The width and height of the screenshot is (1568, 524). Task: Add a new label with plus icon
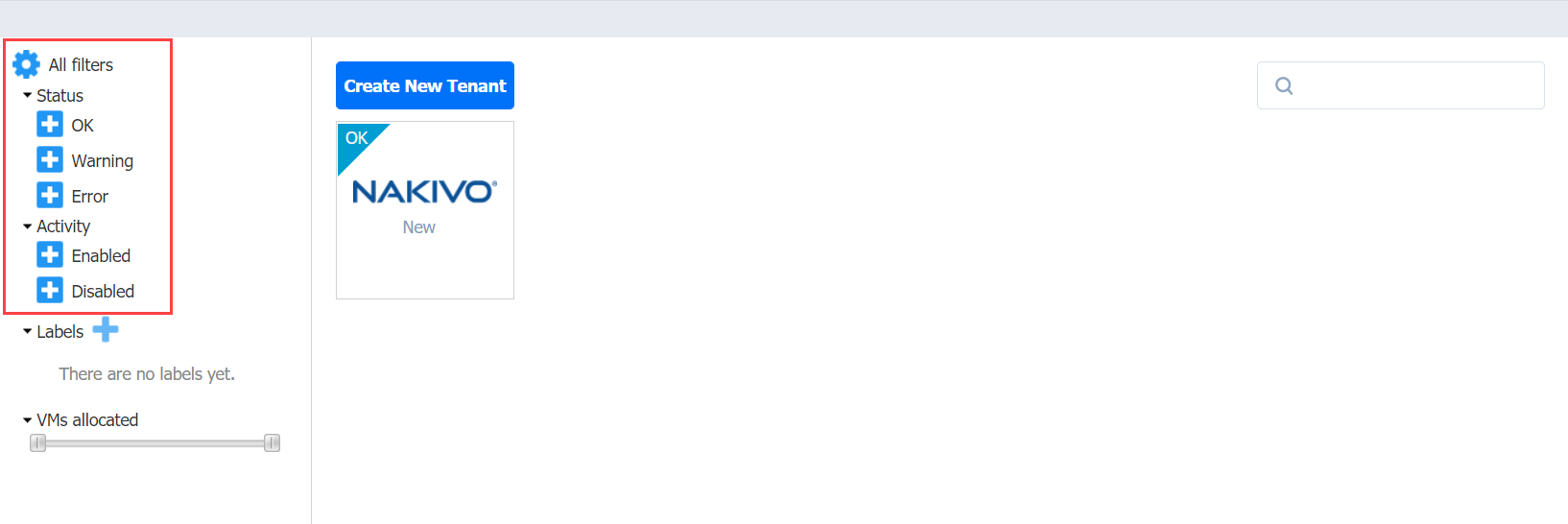(106, 330)
